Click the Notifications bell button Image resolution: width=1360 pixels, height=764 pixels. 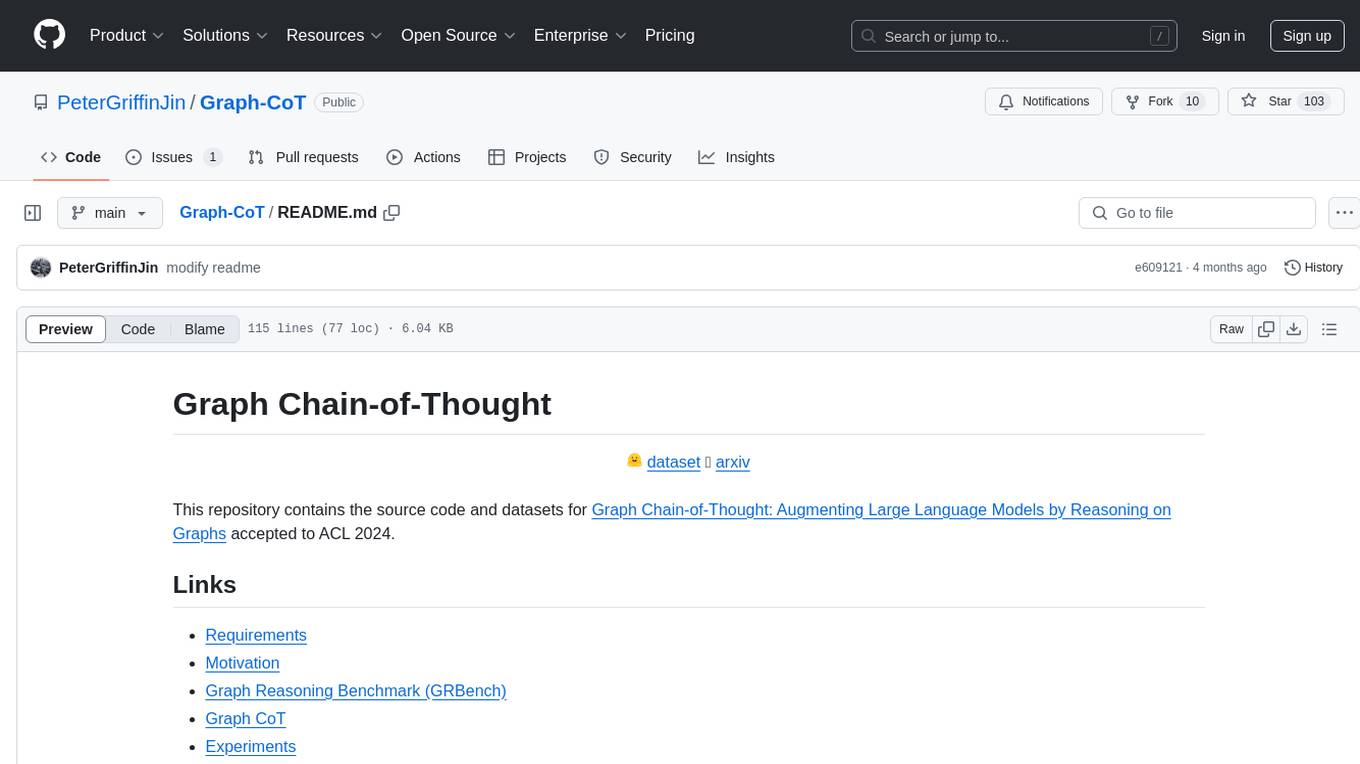(x=1044, y=101)
